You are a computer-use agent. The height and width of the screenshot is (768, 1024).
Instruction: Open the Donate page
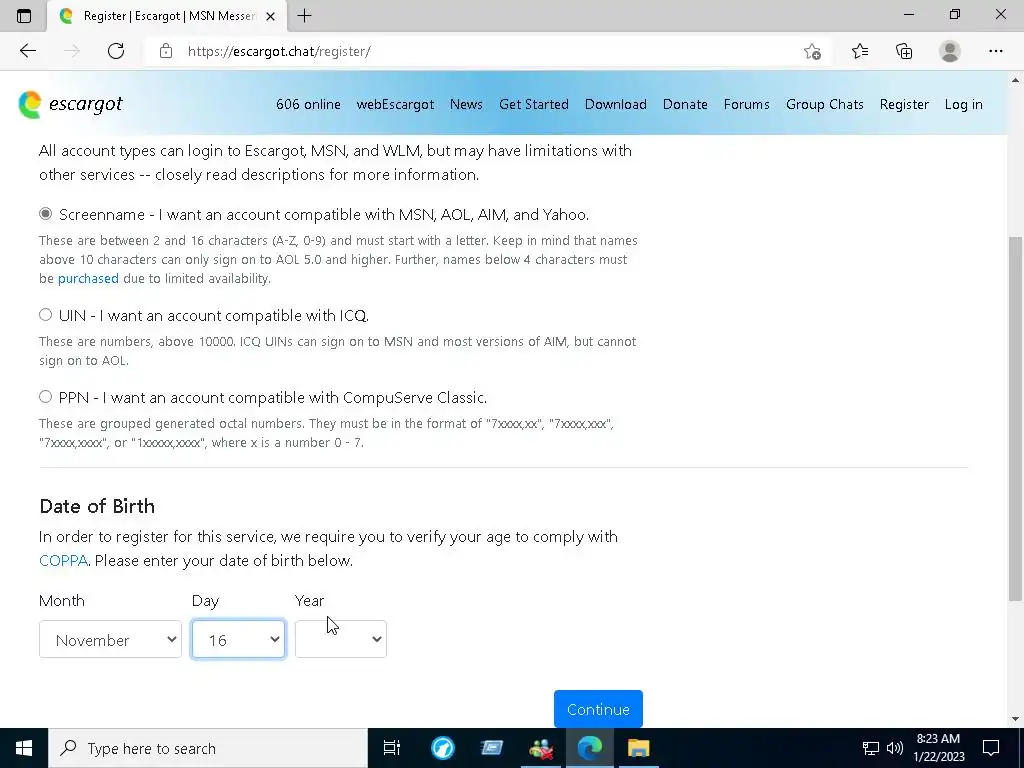685,104
